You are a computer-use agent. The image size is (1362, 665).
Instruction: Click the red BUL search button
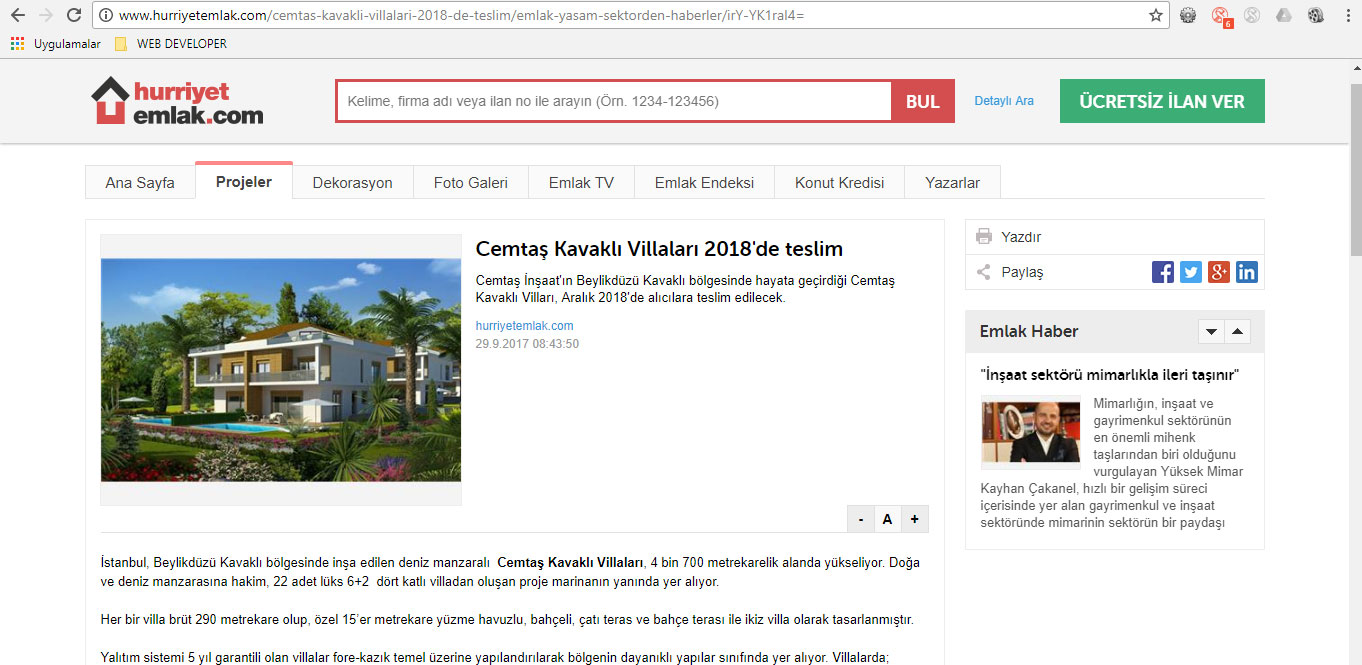pos(923,101)
